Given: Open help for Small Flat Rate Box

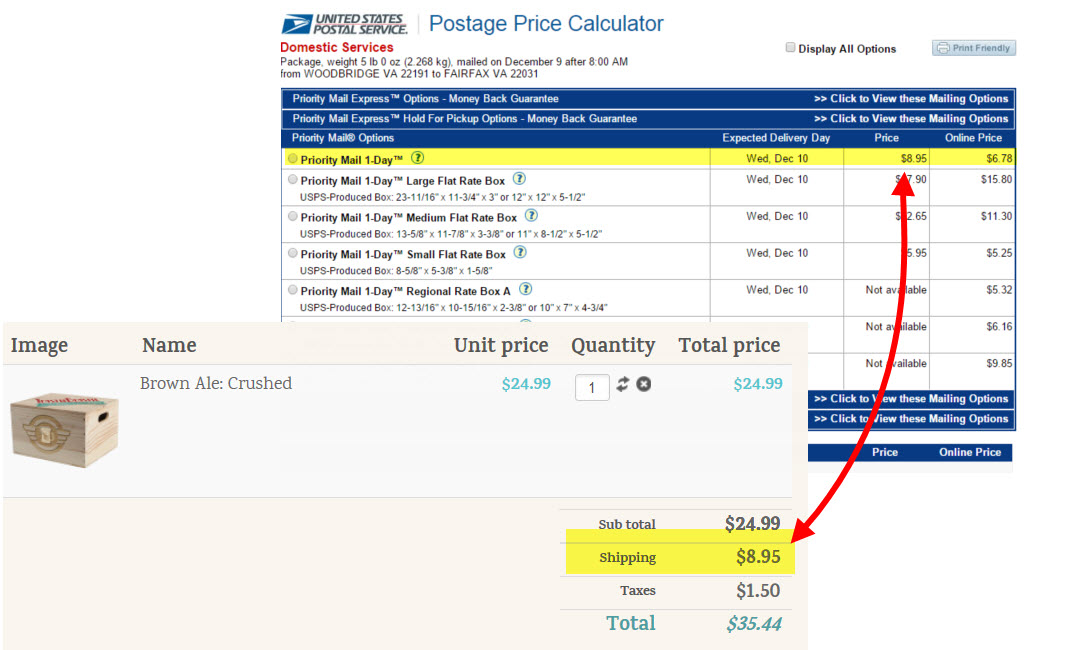Looking at the screenshot, I should (x=520, y=253).
